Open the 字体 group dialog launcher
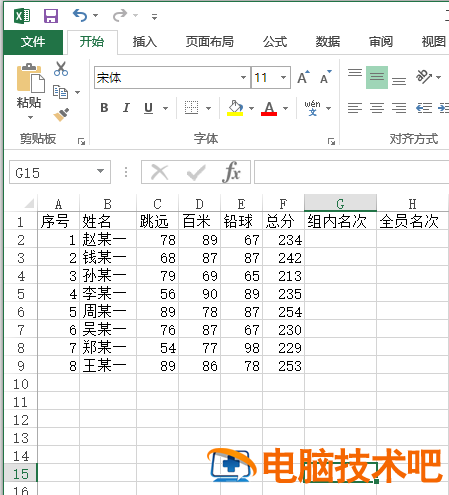 pyautogui.click(x=331, y=141)
